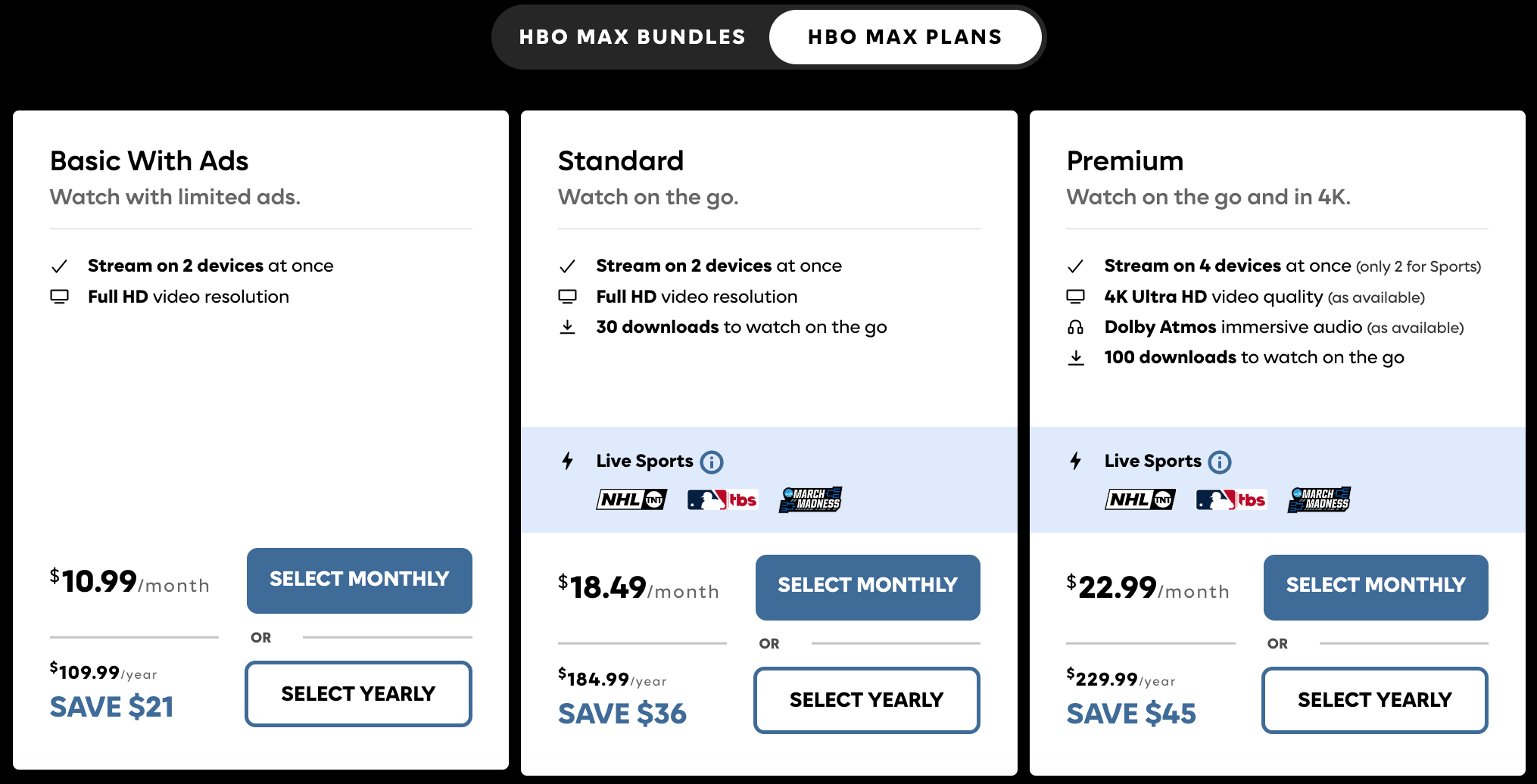Image resolution: width=1537 pixels, height=784 pixels.
Task: Select yearly billing for Standard plan
Action: click(866, 699)
